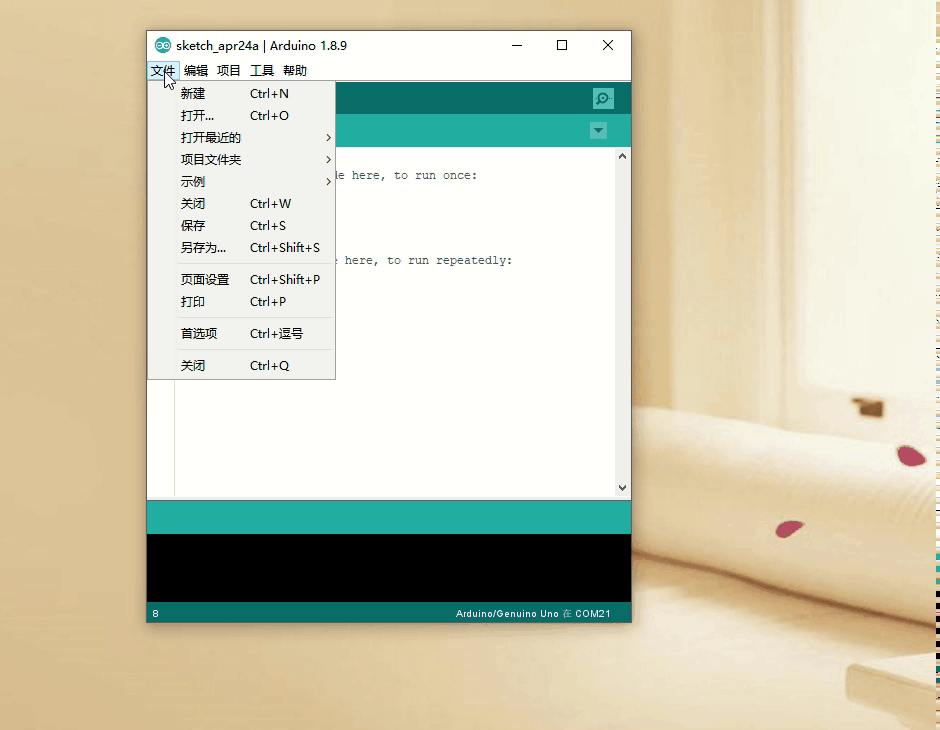The width and height of the screenshot is (940, 730).
Task: Select 保存 to save the sketch
Action: [242, 226]
